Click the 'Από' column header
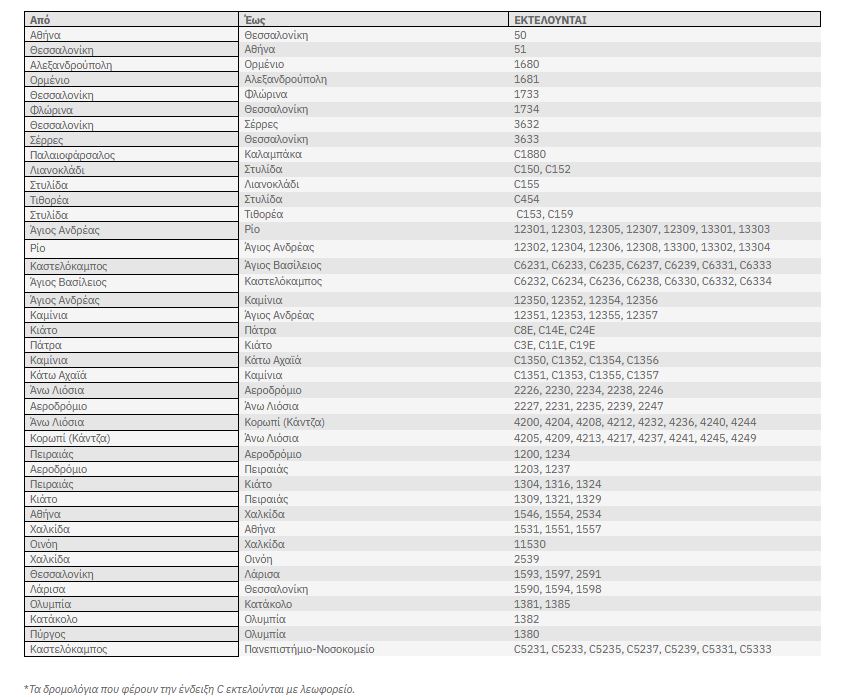Image resolution: width=856 pixels, height=697 pixels. 40,19
